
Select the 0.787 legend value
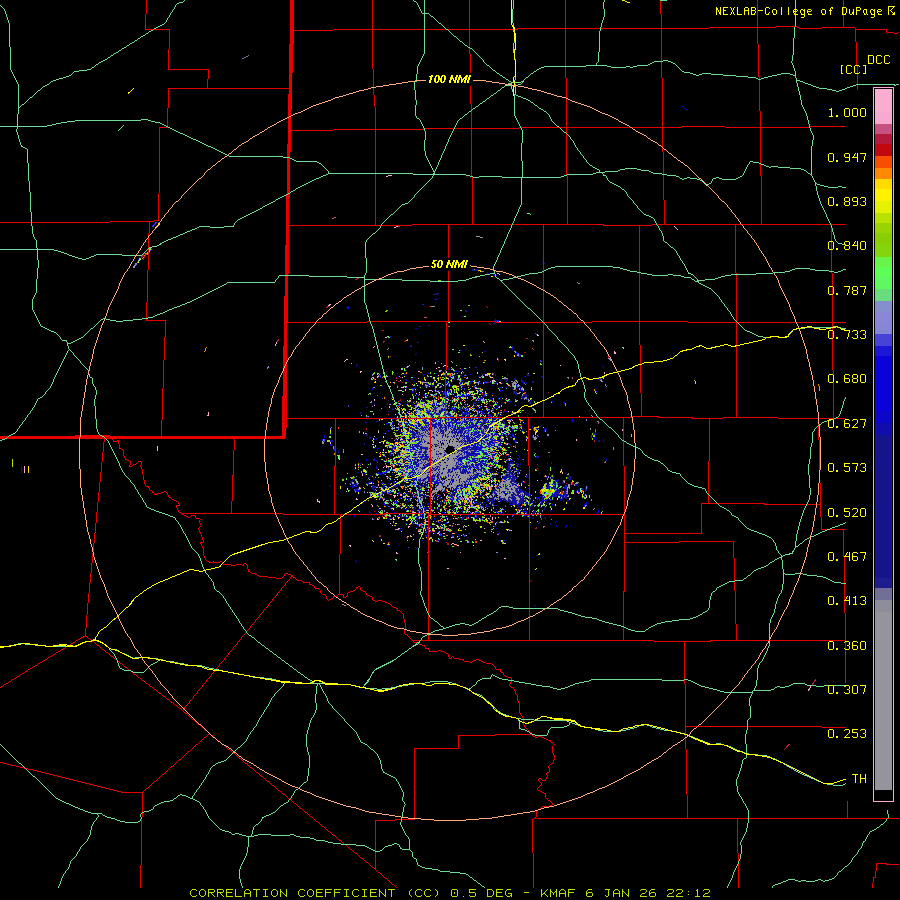pos(847,290)
